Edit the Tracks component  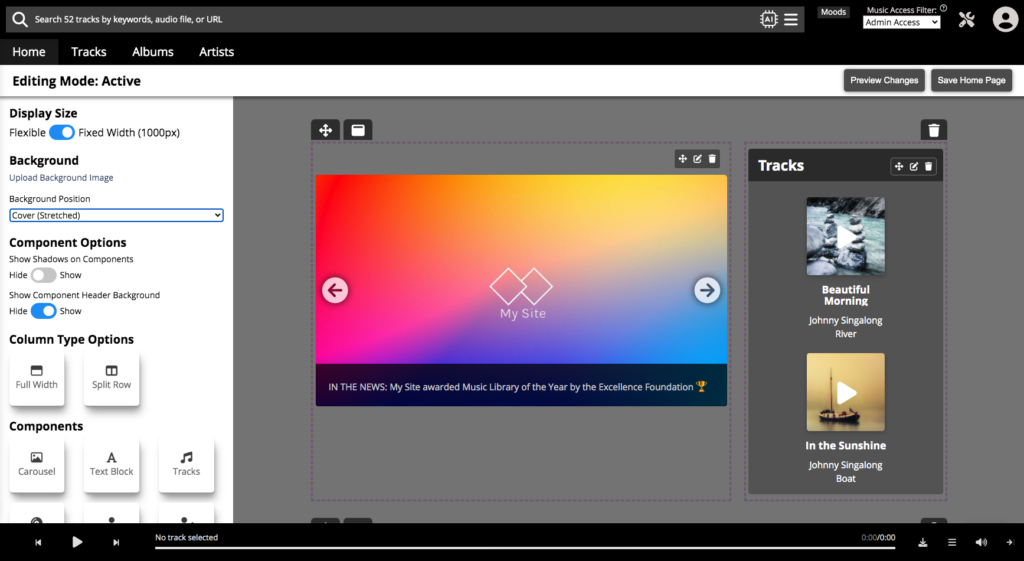click(914, 167)
